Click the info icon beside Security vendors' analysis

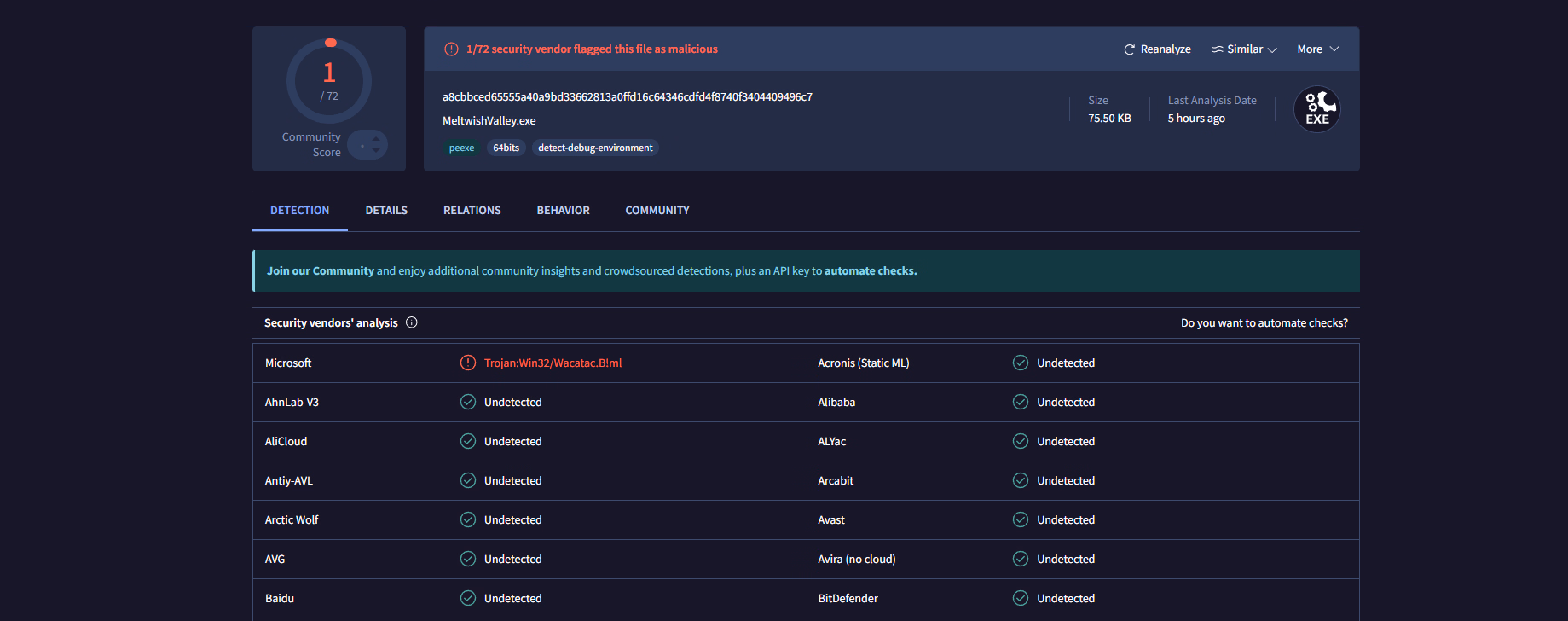pos(412,322)
